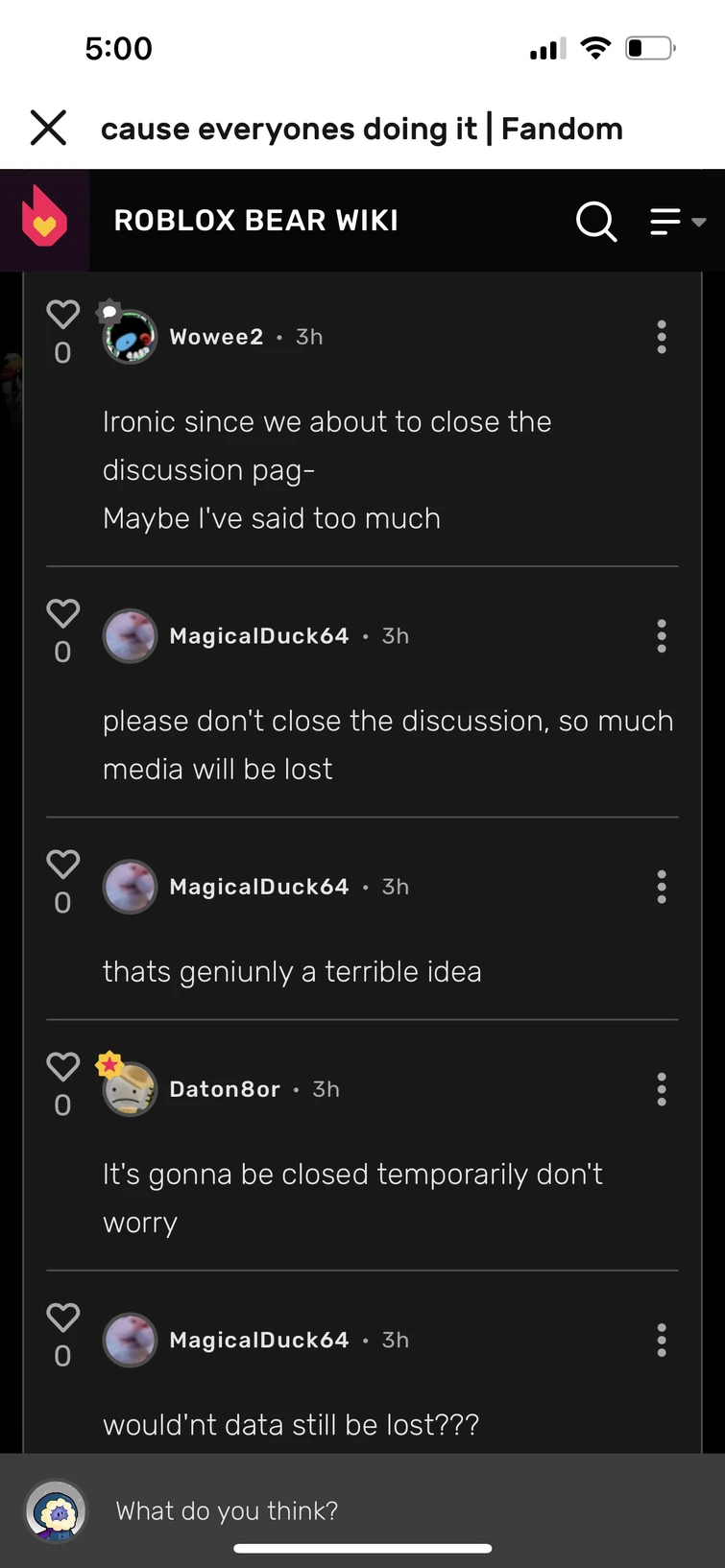Like MagicalDuck64's 'please don't close' comment

click(x=63, y=613)
